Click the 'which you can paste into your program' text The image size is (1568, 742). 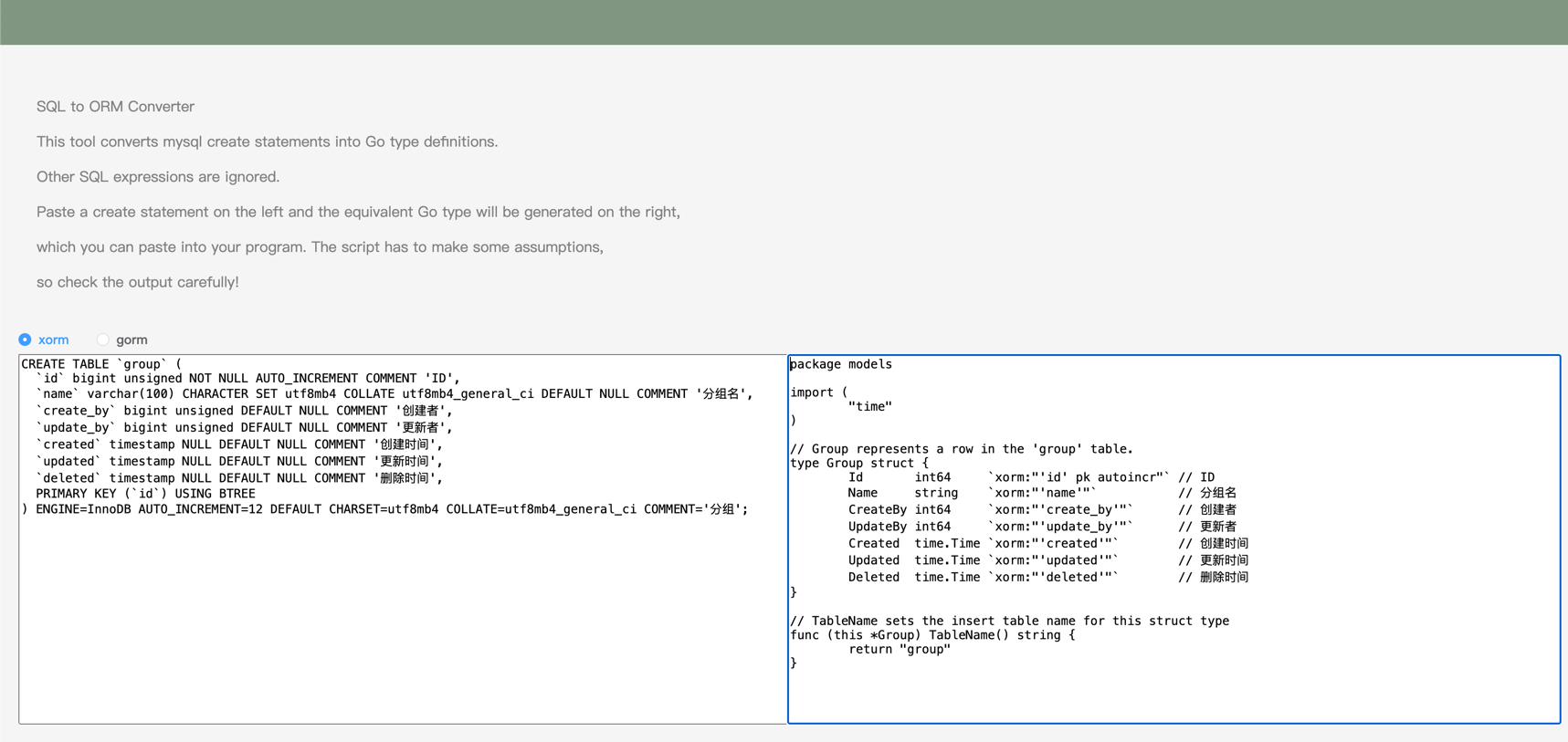tap(320, 247)
